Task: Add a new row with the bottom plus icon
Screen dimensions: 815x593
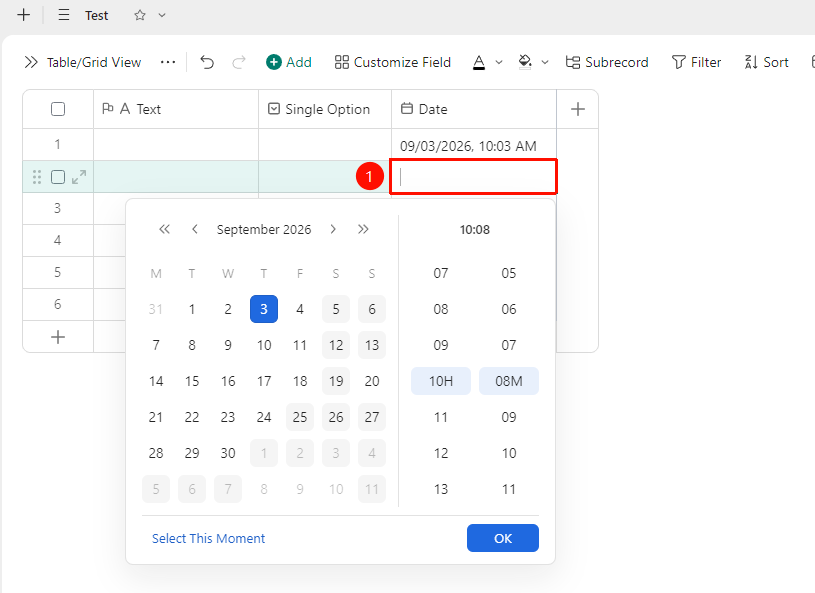Action: (58, 337)
